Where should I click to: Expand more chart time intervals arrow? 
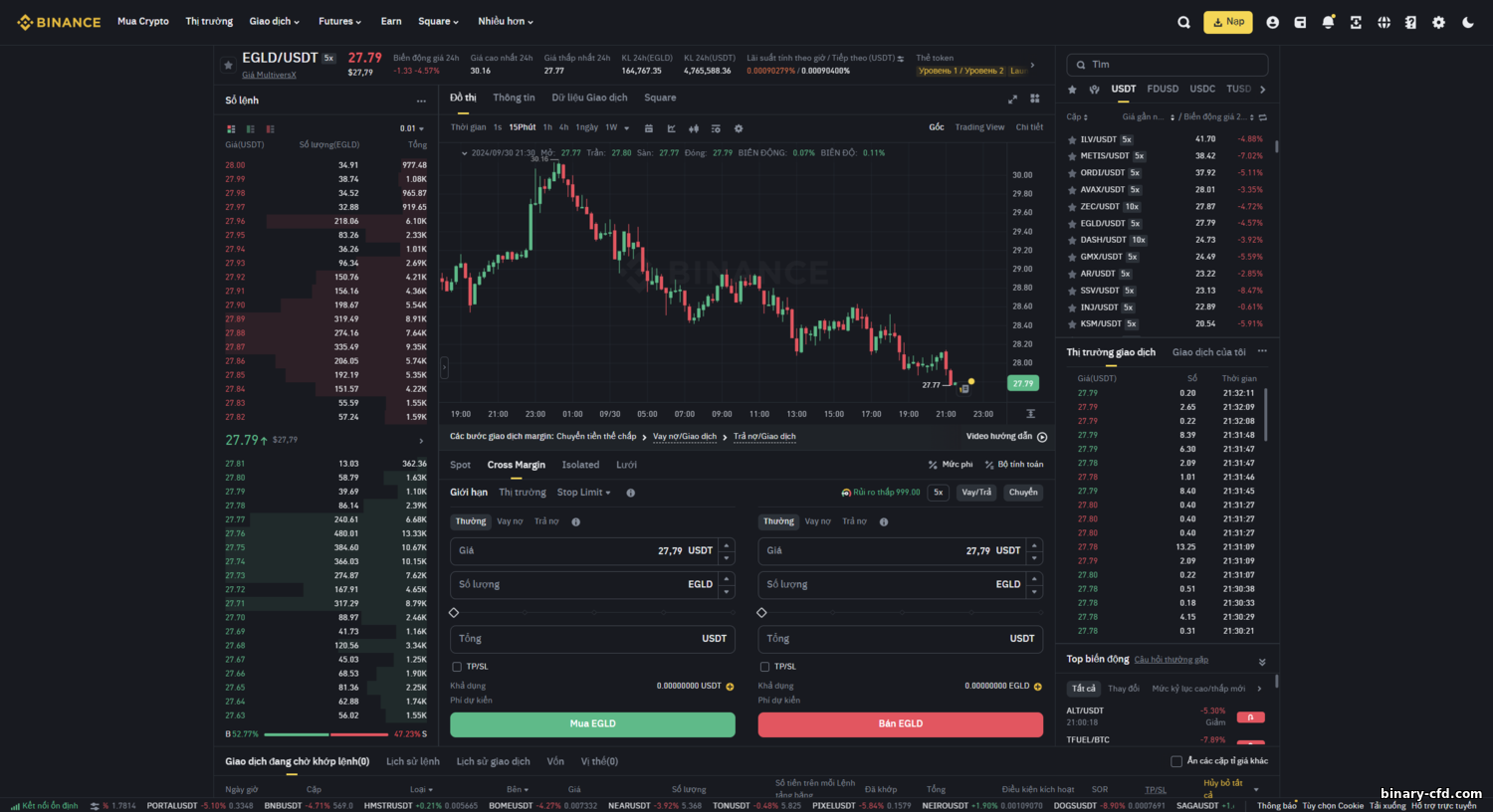[627, 128]
